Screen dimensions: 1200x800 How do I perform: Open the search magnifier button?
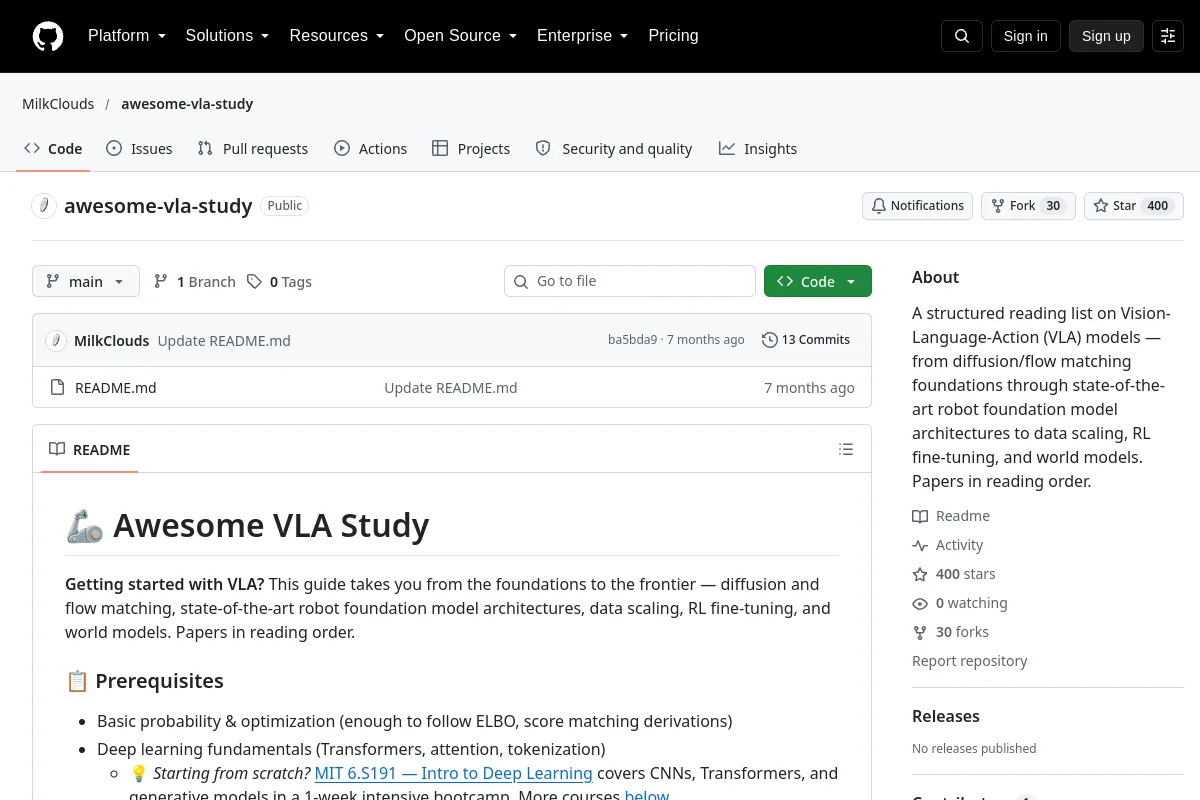(x=962, y=36)
